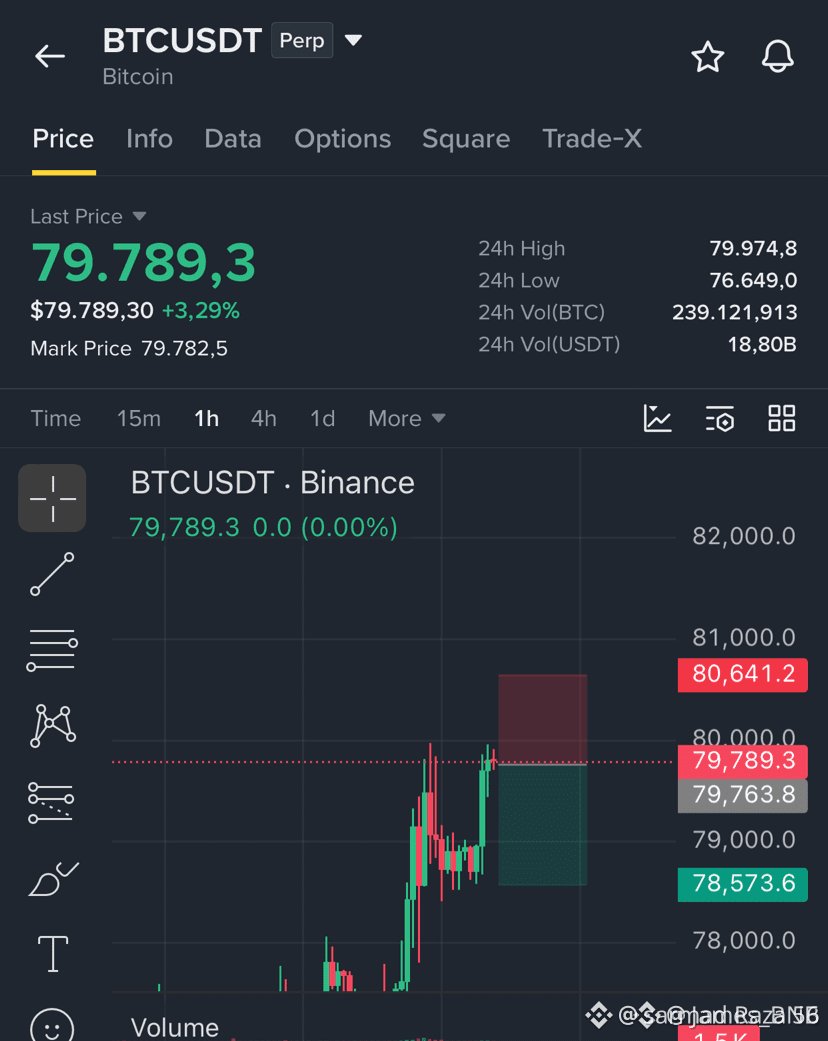Click the 82,000.0 axis label

tap(744, 536)
